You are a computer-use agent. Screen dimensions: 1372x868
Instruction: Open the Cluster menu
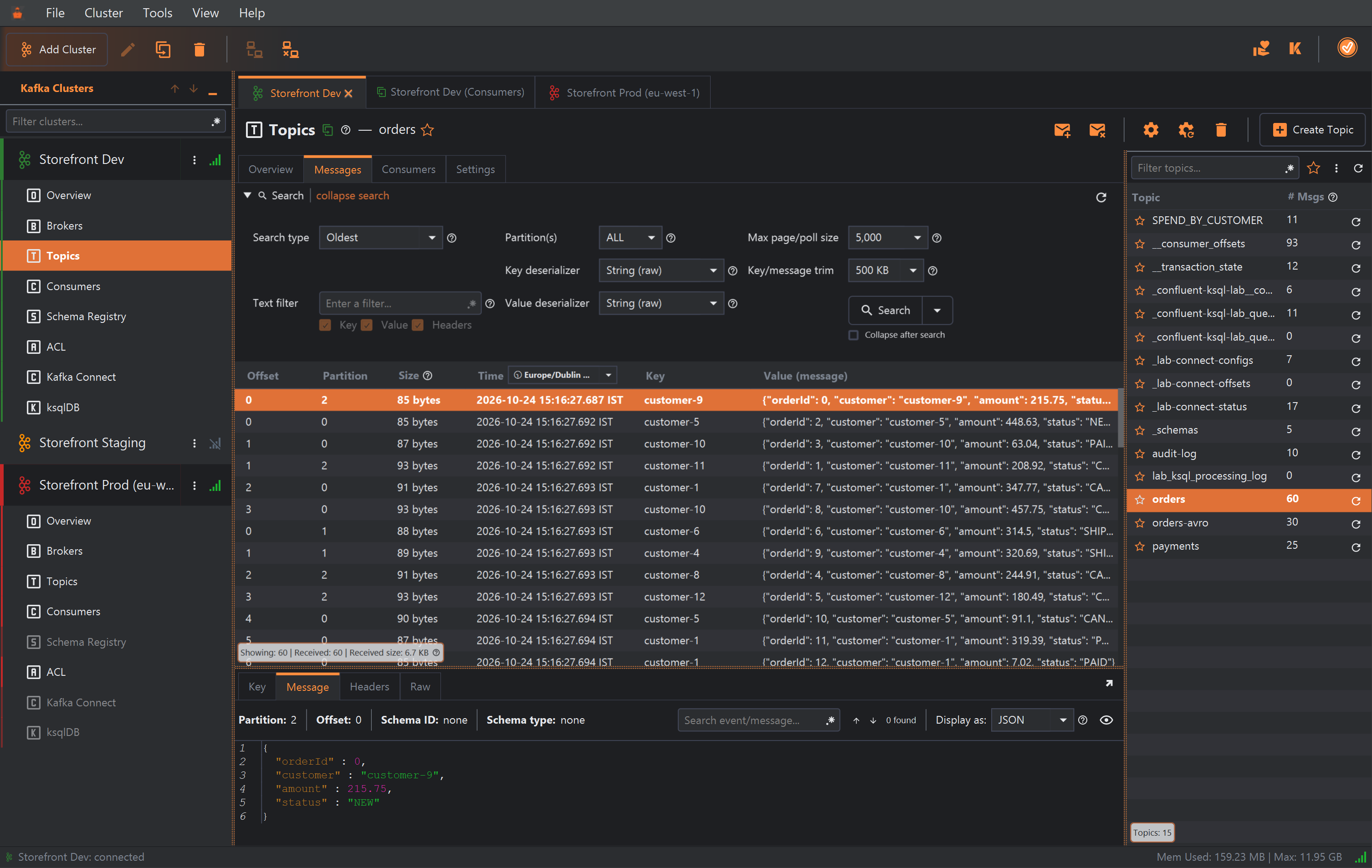click(x=103, y=13)
